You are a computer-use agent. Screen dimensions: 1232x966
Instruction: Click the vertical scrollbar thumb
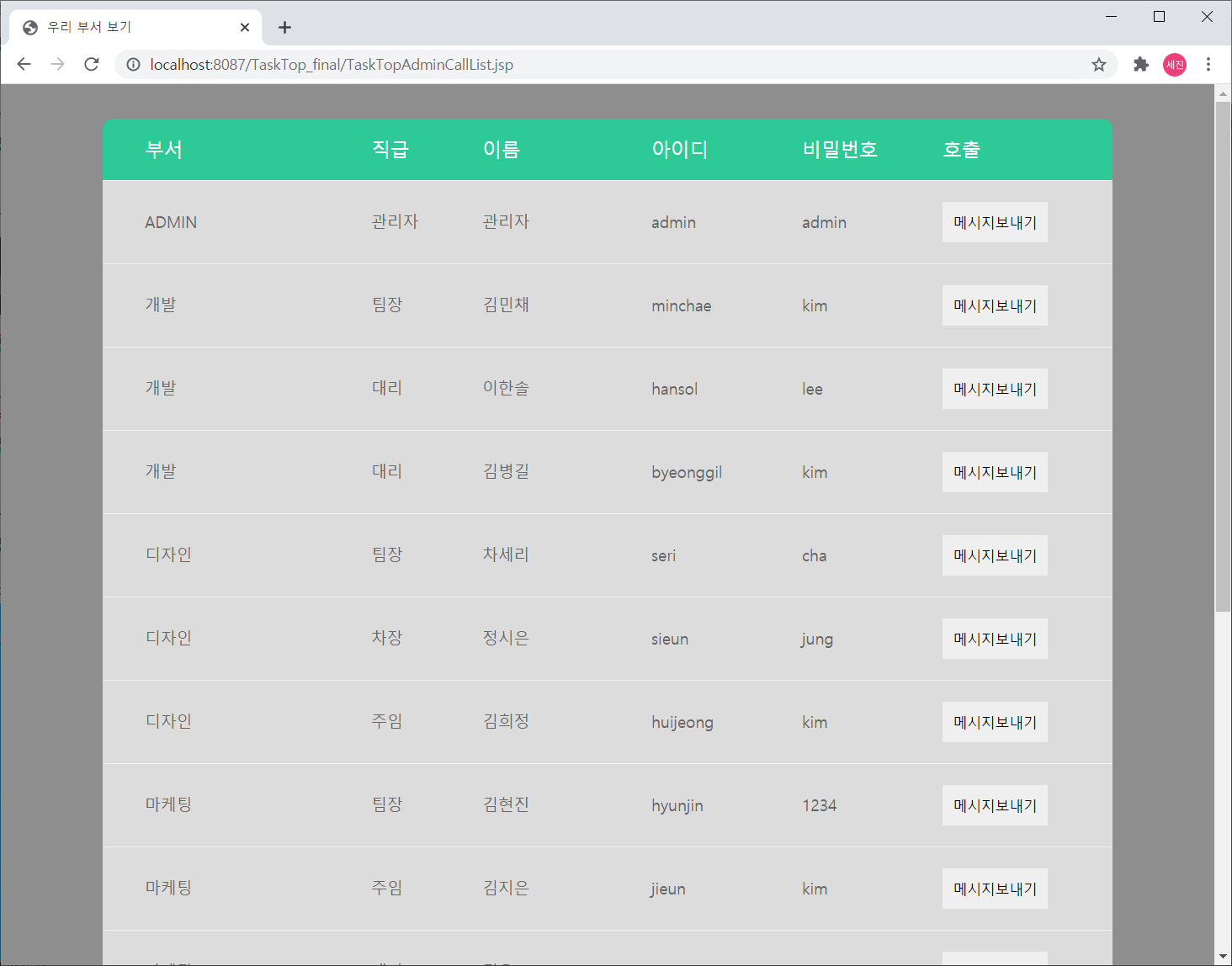1223,357
